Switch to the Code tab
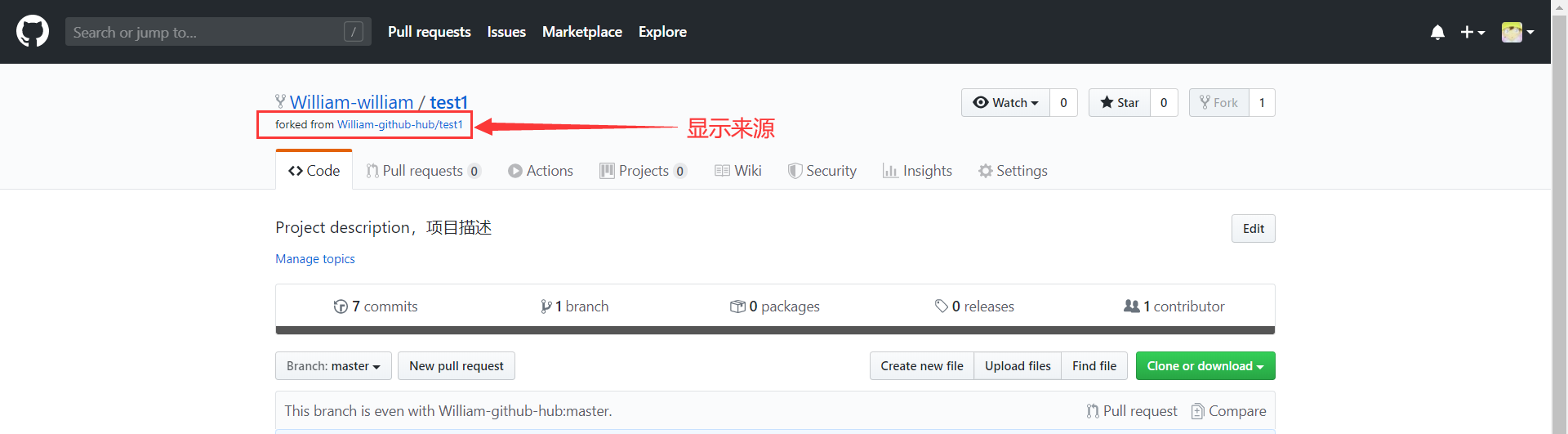This screenshot has width=1568, height=434. coord(314,170)
